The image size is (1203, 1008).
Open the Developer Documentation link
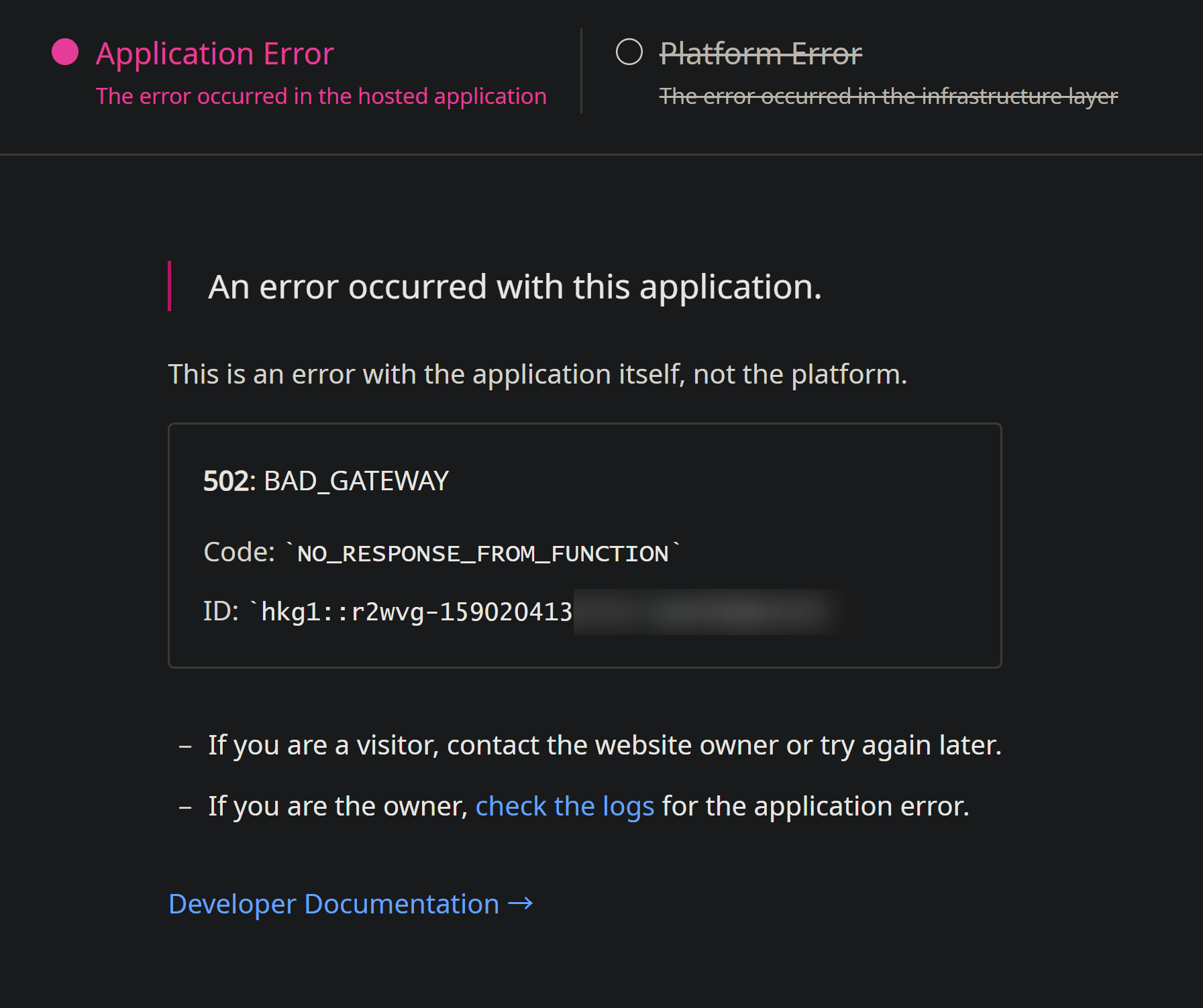[x=332, y=903]
